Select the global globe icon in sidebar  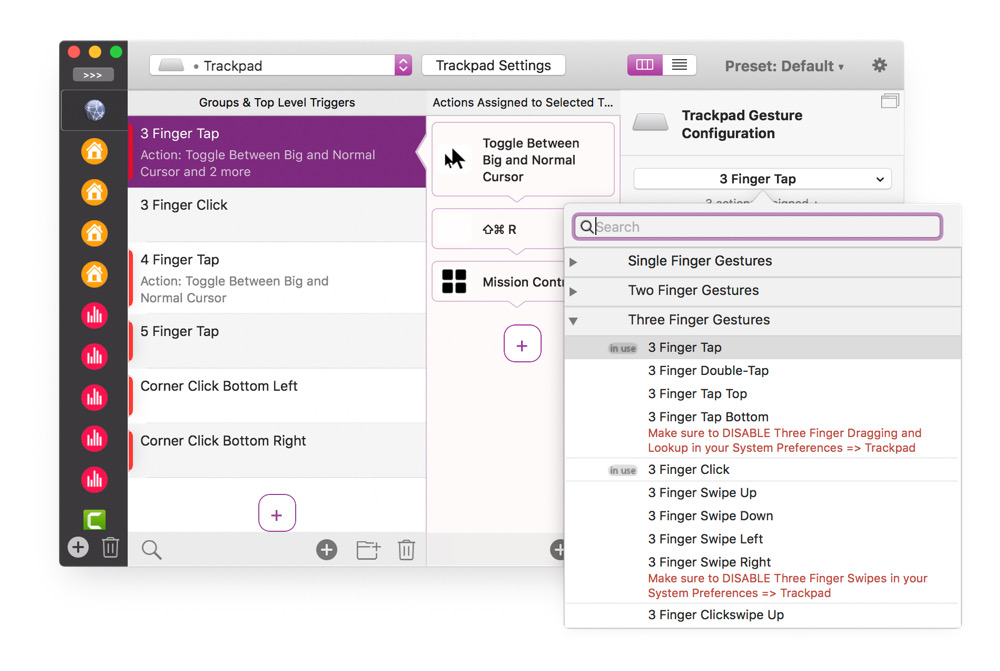point(94,111)
